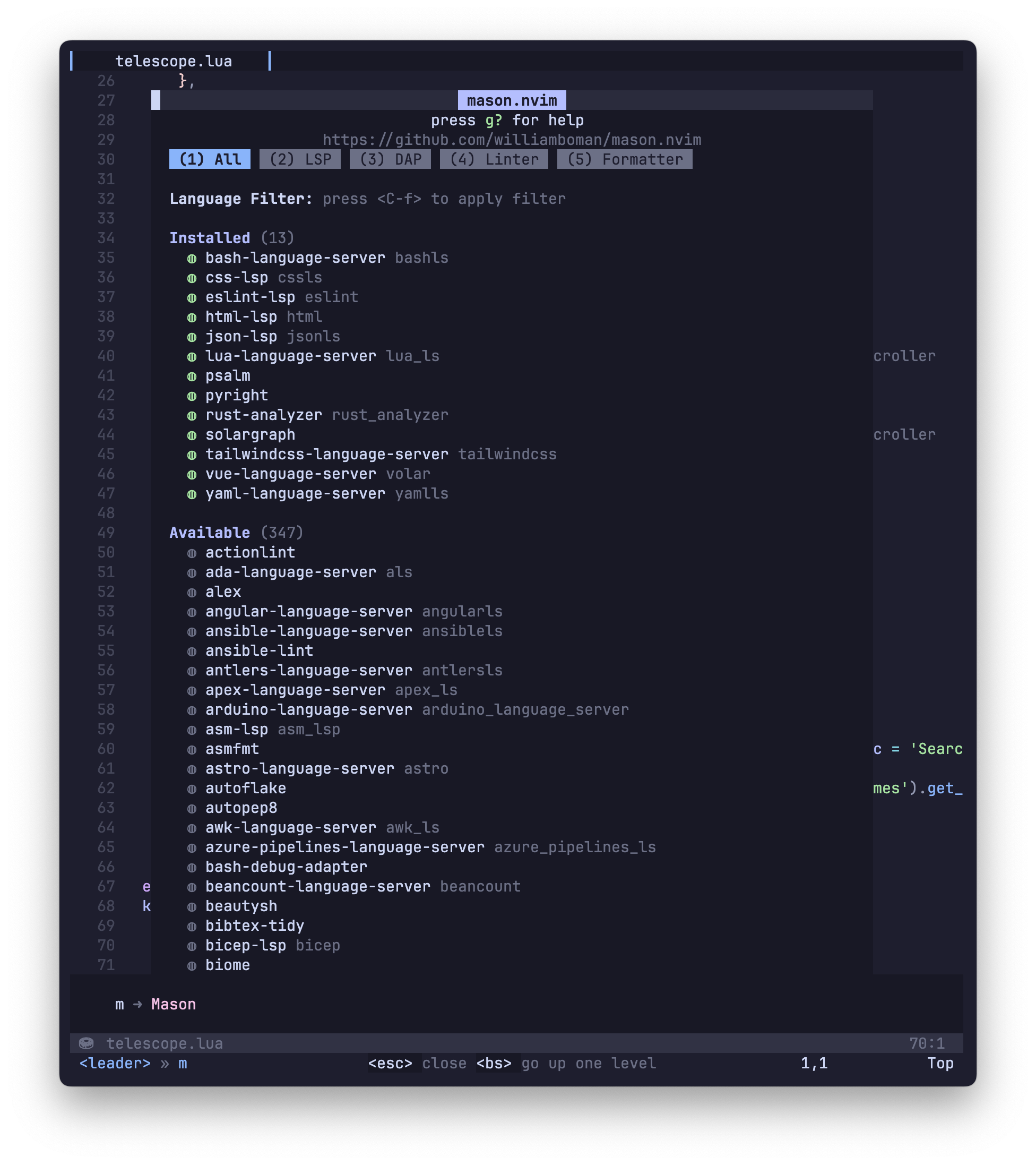Select the bicep-lsp package name

tap(246, 945)
